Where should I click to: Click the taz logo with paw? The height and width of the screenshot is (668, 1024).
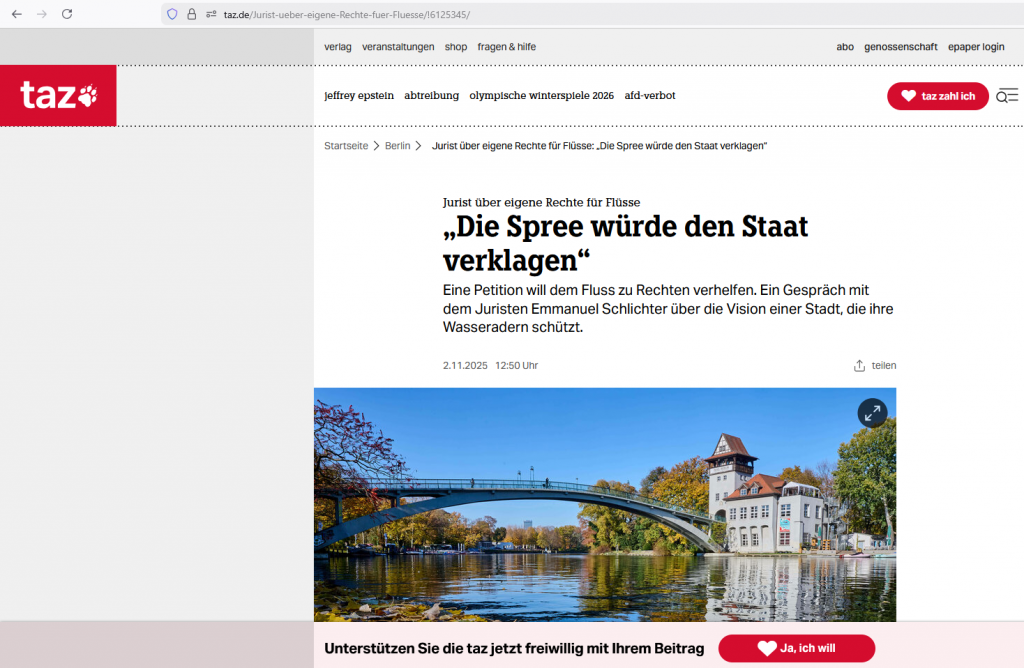(59, 96)
